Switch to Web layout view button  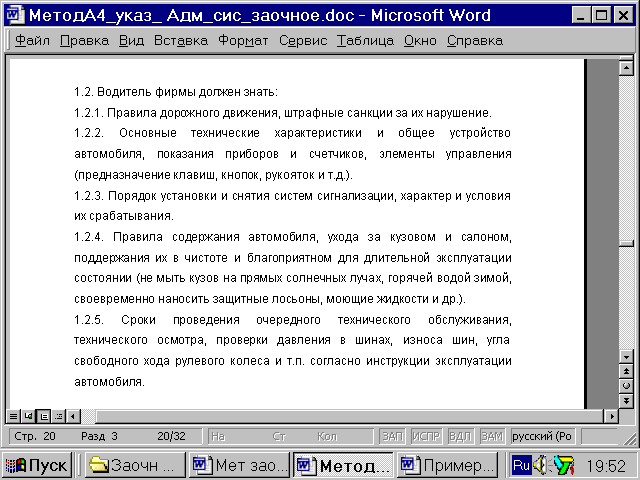pyautogui.click(x=28, y=416)
